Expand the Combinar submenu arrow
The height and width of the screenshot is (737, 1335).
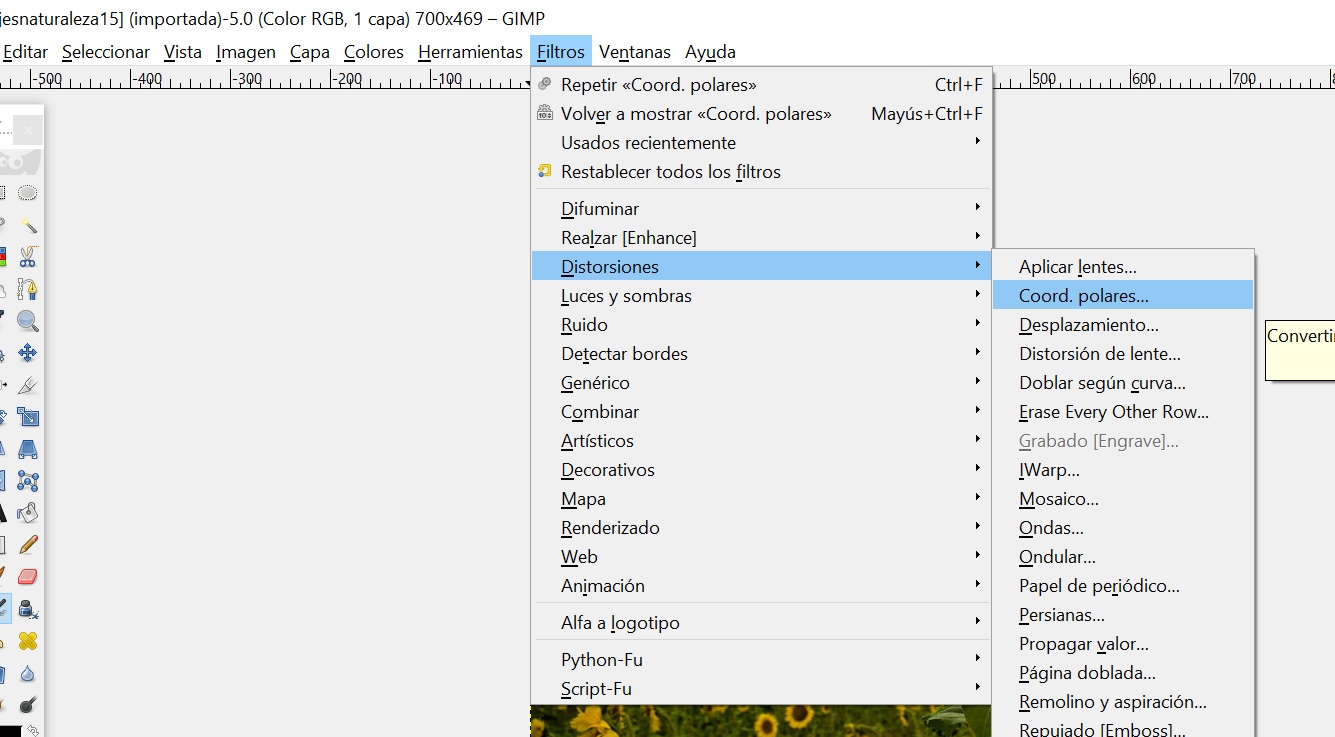977,411
